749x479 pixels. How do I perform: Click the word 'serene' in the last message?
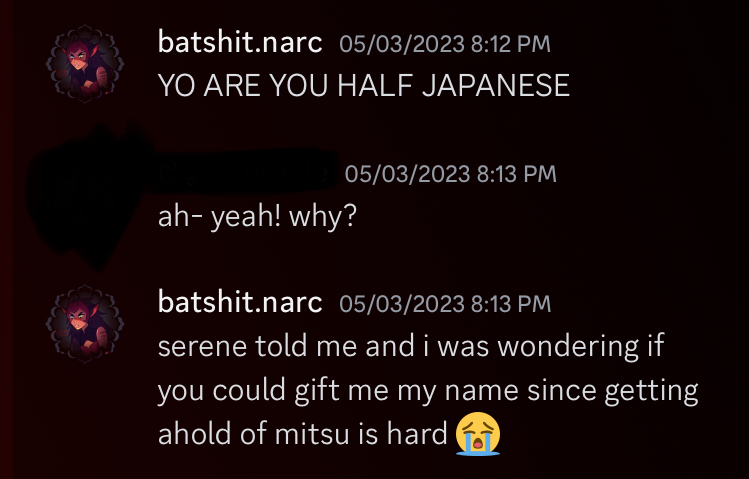203,346
